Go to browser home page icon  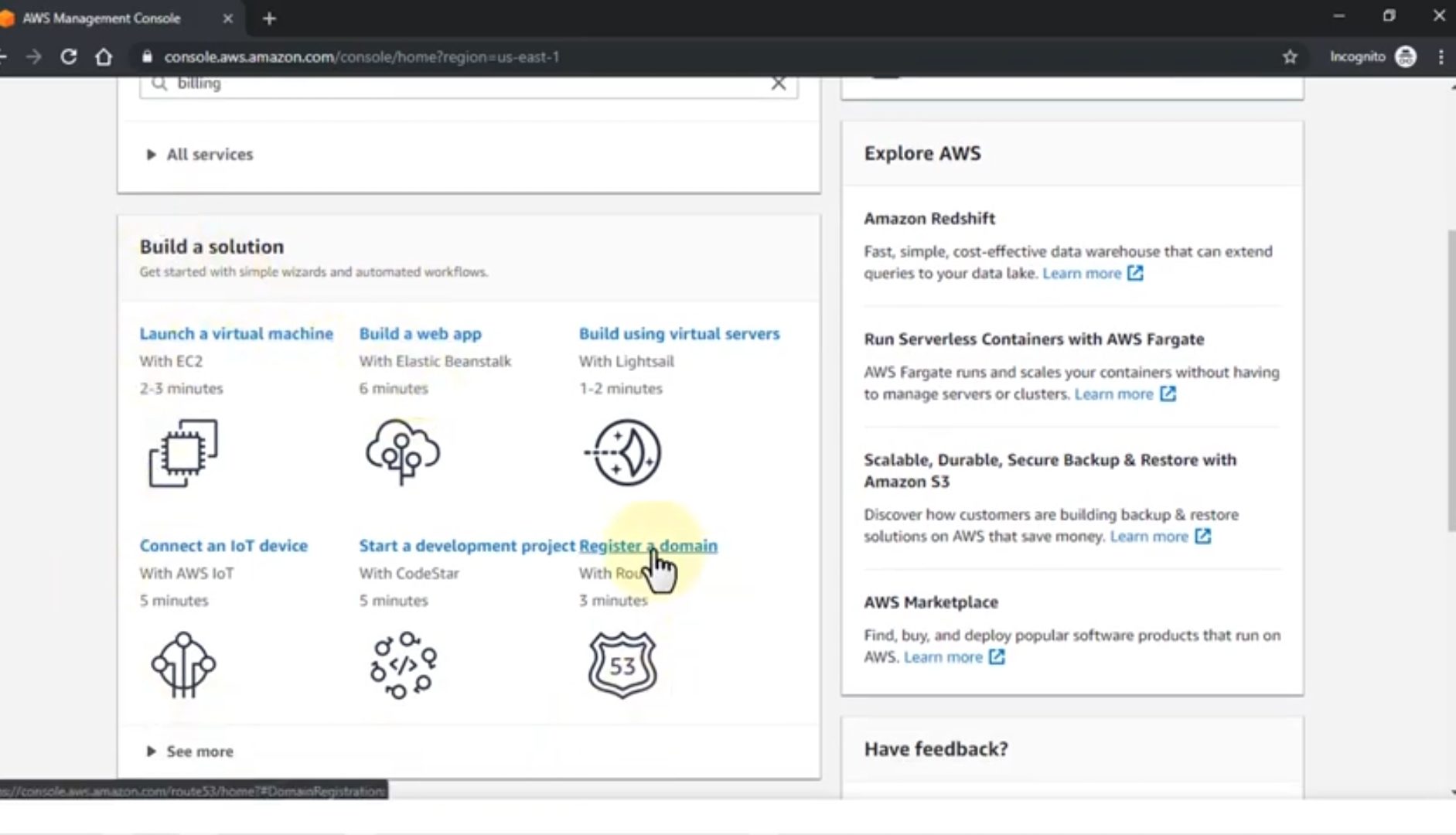tap(104, 56)
